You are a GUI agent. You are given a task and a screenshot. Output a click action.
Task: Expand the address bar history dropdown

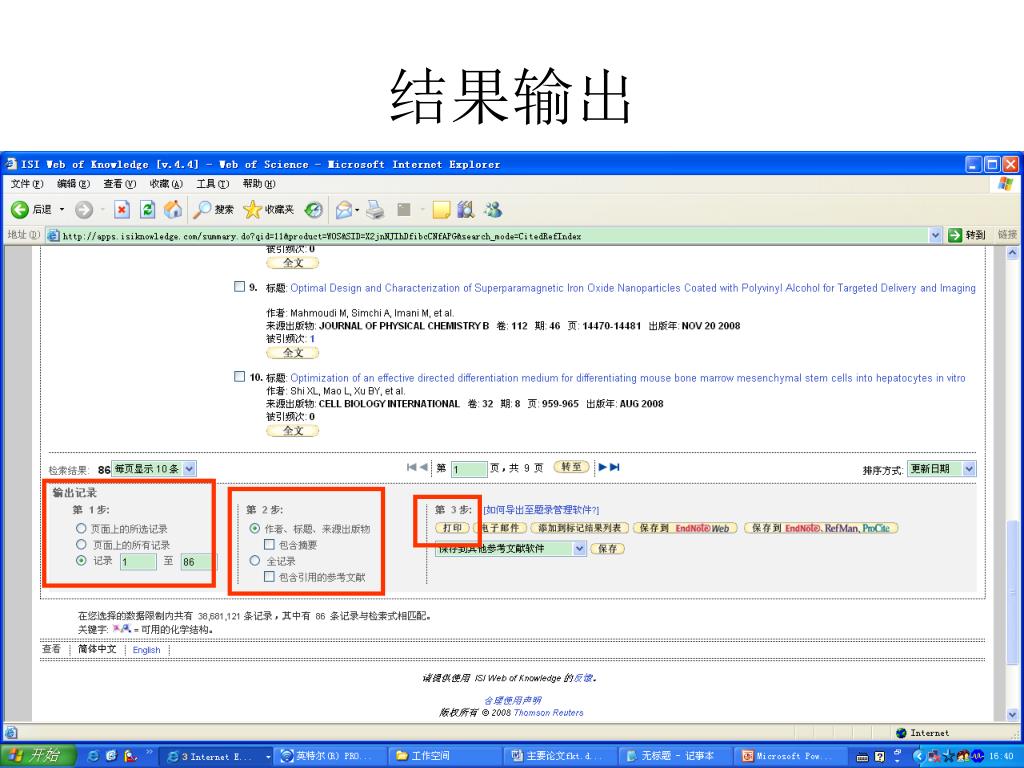(935, 235)
